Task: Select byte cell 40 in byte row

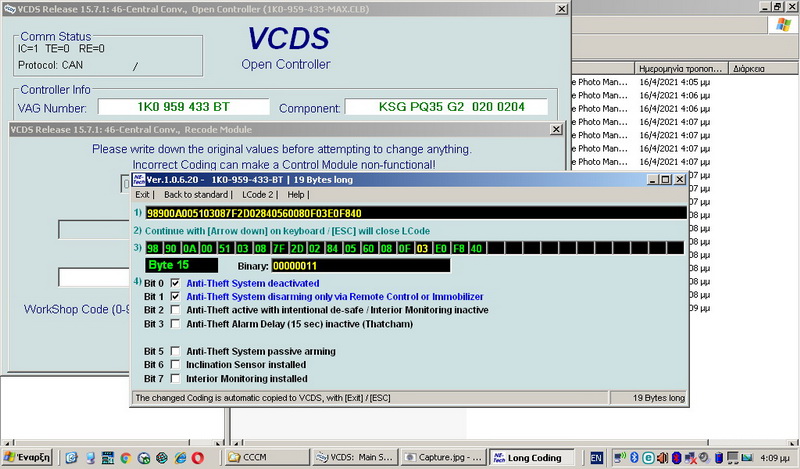Action: (x=477, y=248)
